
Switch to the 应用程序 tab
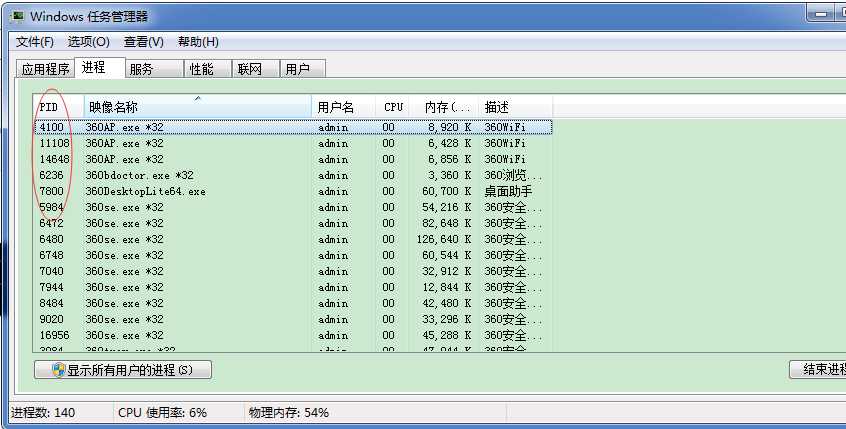pos(45,69)
